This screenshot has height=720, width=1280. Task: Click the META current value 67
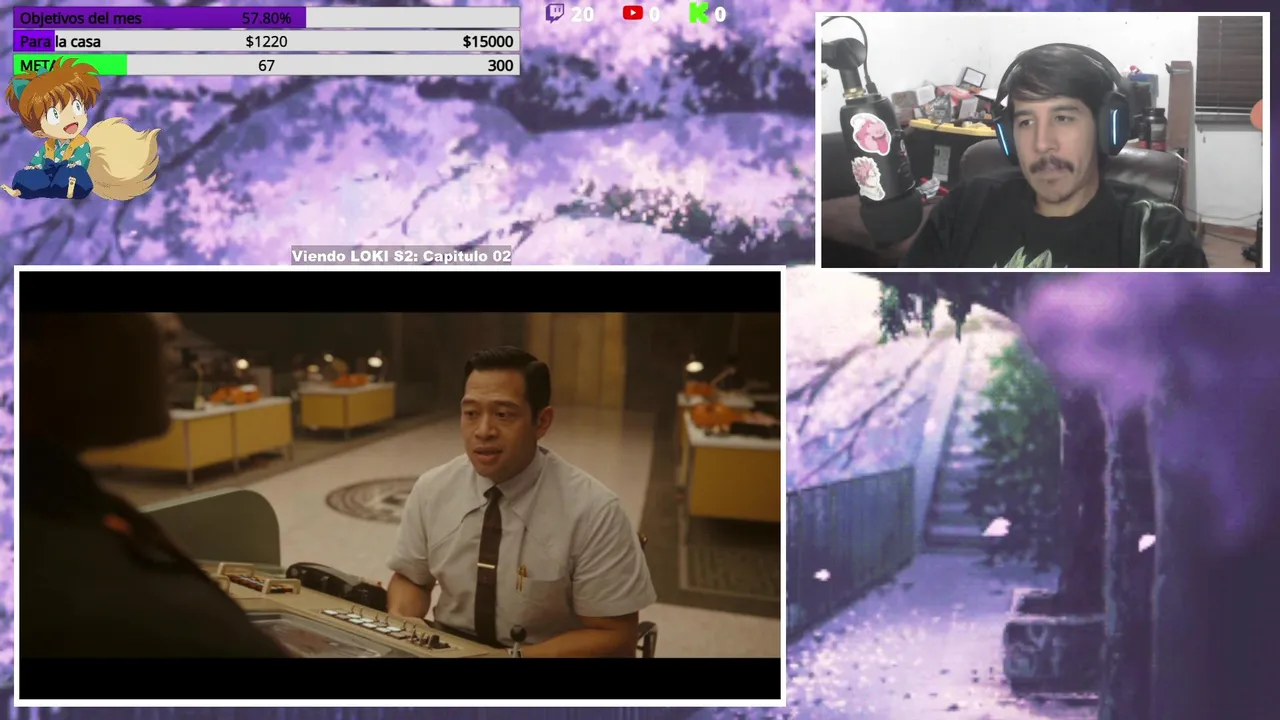click(x=266, y=65)
